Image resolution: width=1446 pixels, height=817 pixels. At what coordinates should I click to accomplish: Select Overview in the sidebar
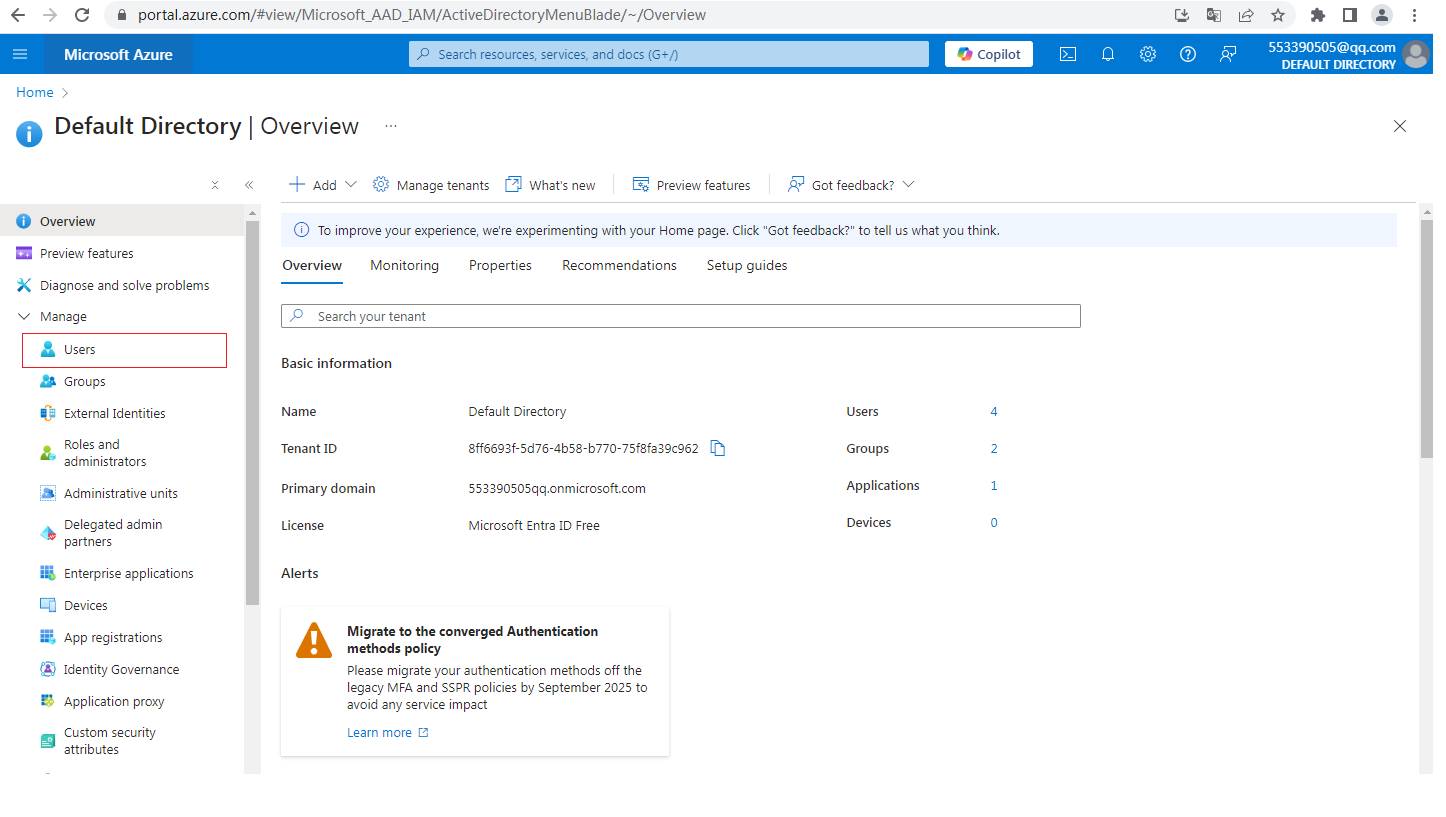tap(122, 221)
